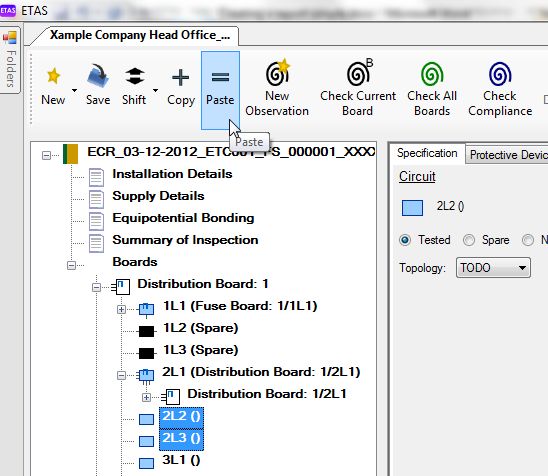548x476 pixels.
Task: Select the Tested radio button
Action: point(405,240)
